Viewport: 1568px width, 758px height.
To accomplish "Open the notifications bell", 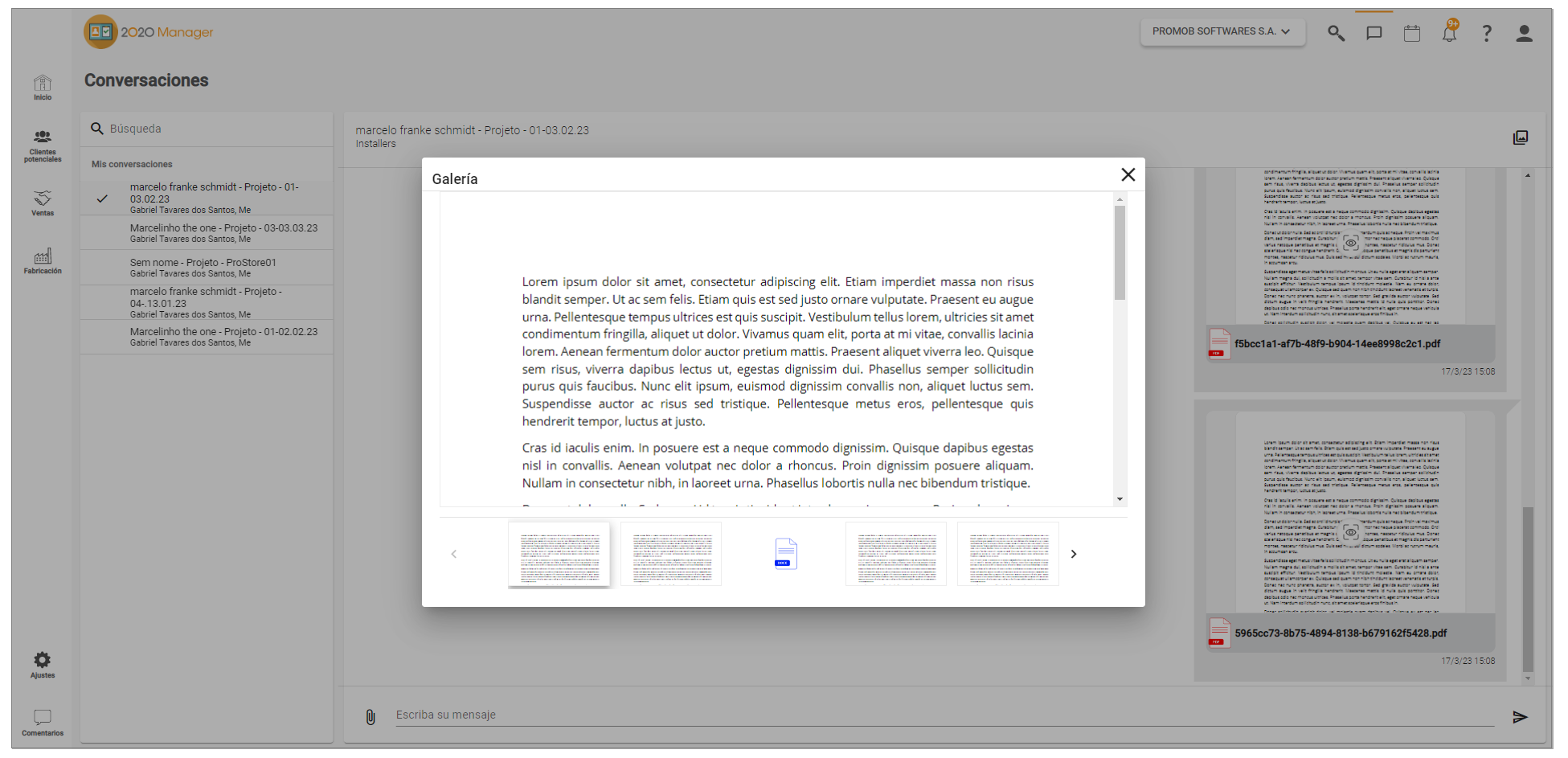I will tap(1450, 33).
